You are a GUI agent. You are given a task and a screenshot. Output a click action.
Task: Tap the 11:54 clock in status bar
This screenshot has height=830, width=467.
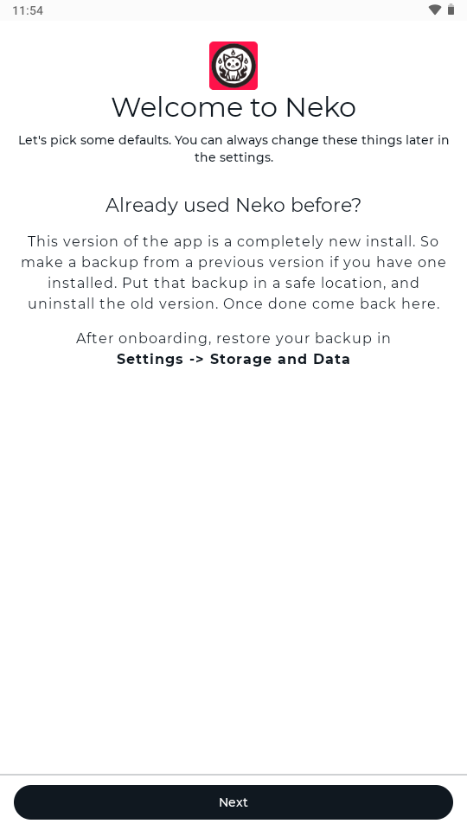[x=28, y=11]
